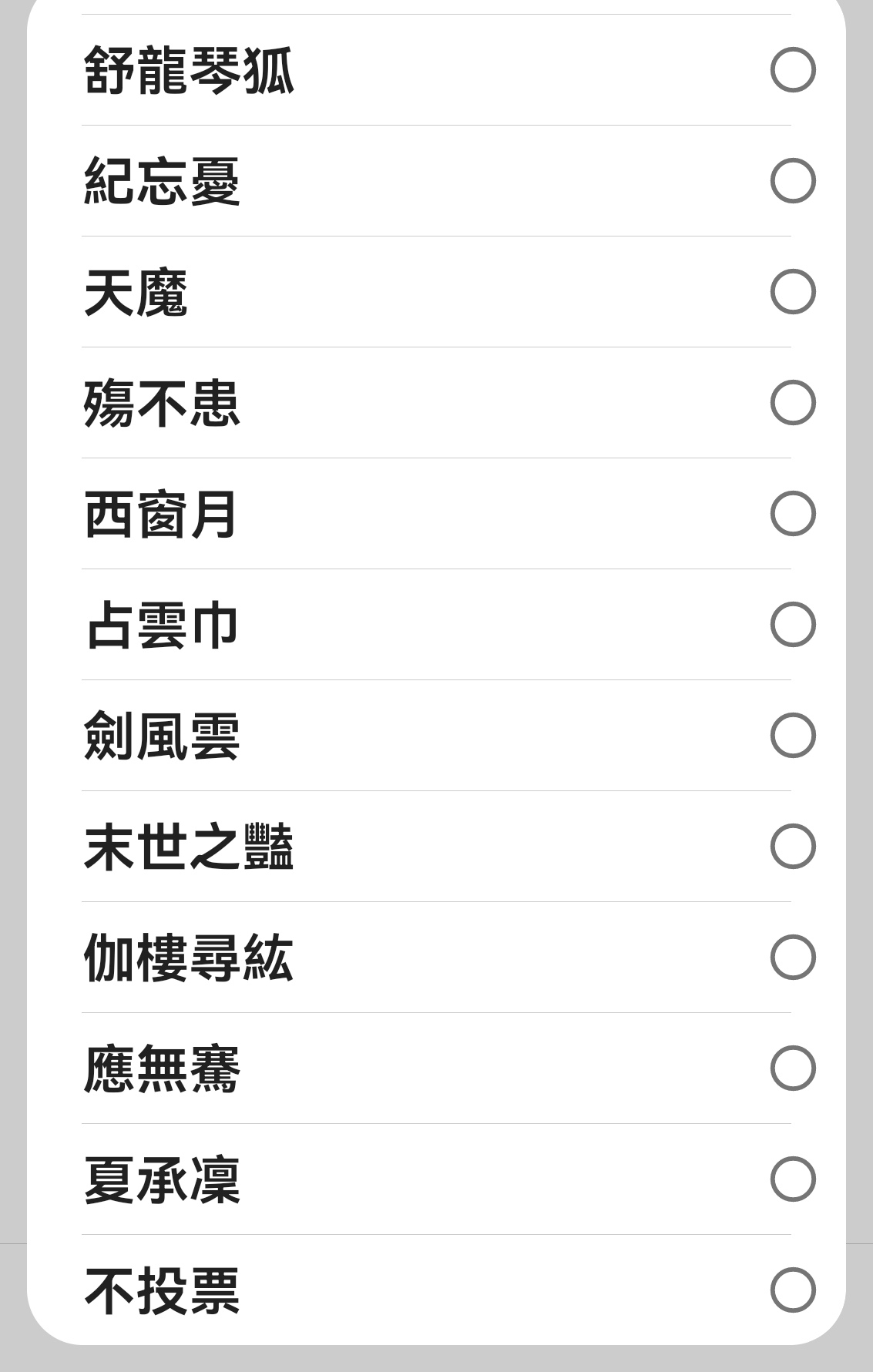This screenshot has height=1372, width=873.
Task: Tap the 殤不患 list entry text
Action: click(x=162, y=403)
